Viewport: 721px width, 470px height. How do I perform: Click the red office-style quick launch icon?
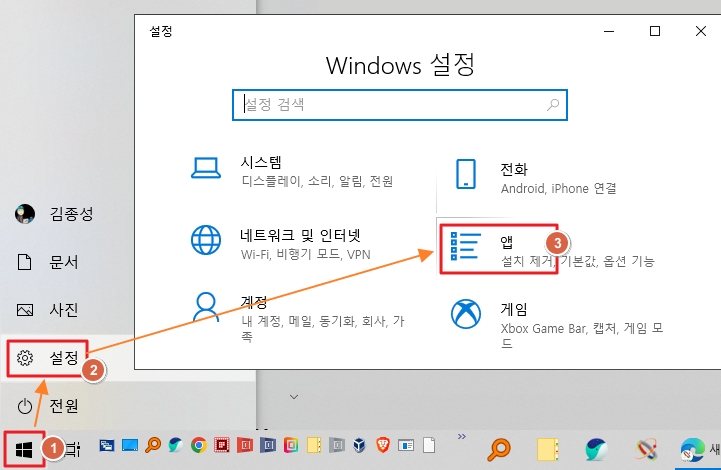pos(245,445)
